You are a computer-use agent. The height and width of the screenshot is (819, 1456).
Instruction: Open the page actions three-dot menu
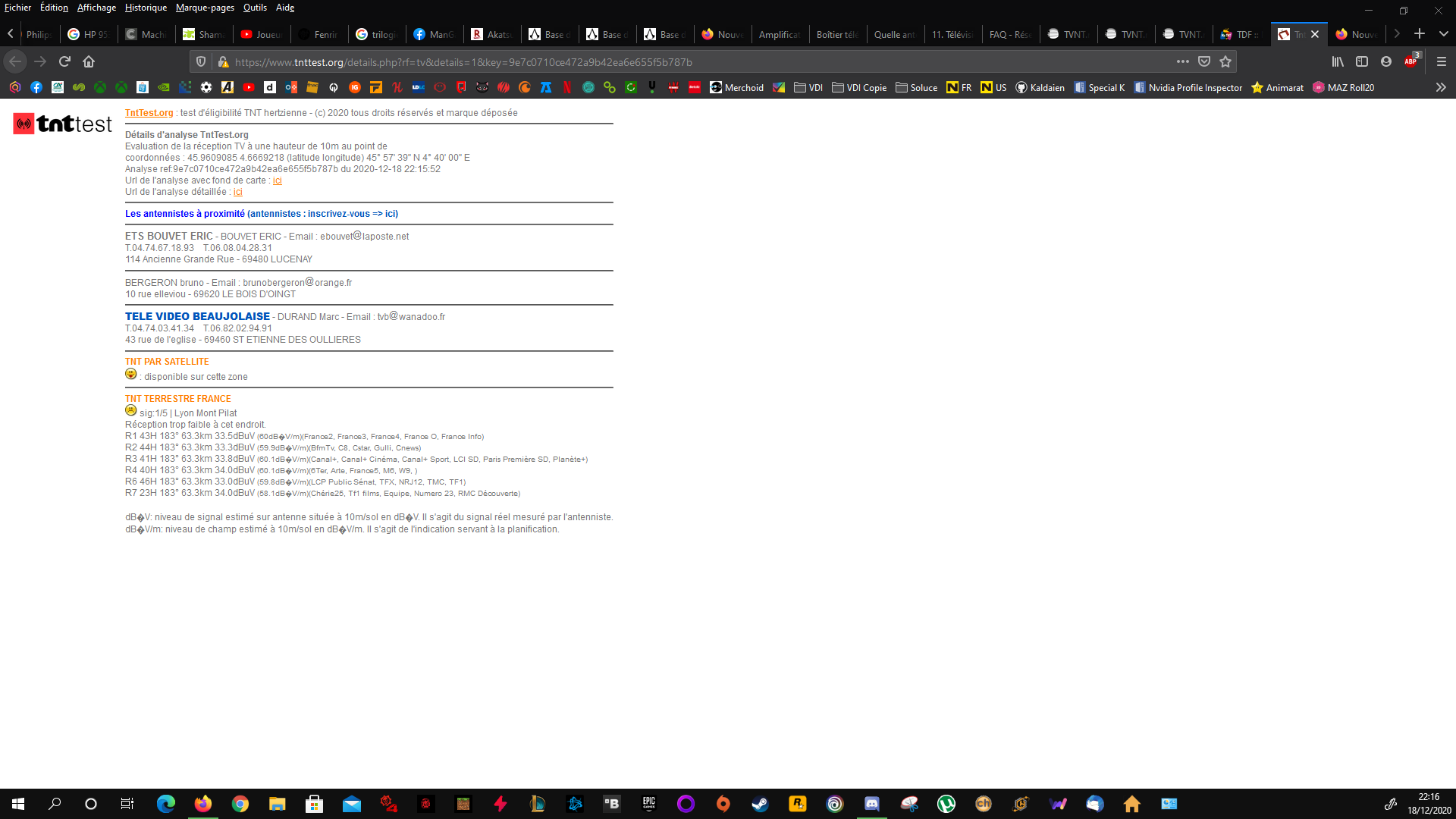(x=1183, y=61)
